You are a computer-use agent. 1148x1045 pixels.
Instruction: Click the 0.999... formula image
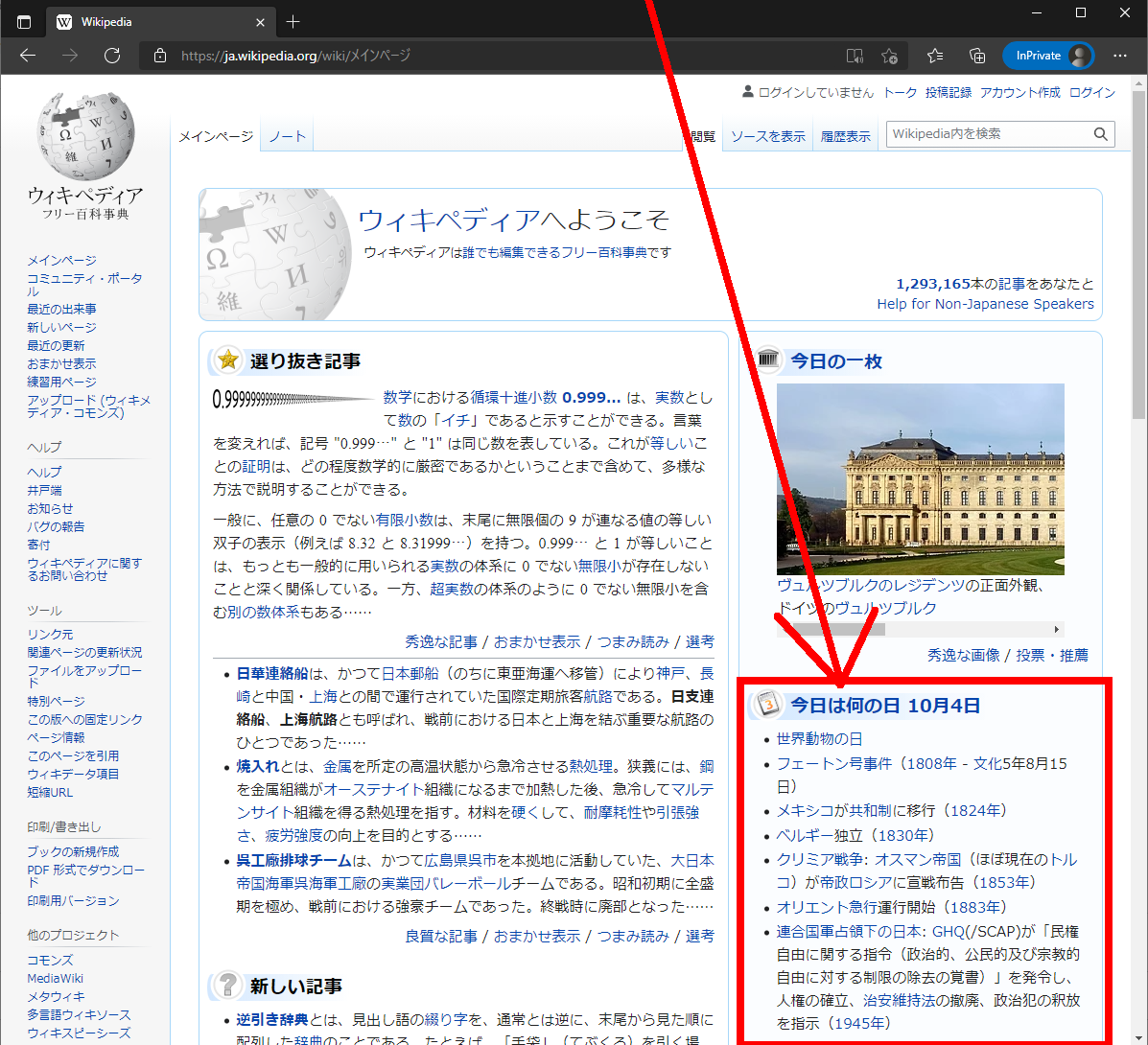[x=293, y=399]
